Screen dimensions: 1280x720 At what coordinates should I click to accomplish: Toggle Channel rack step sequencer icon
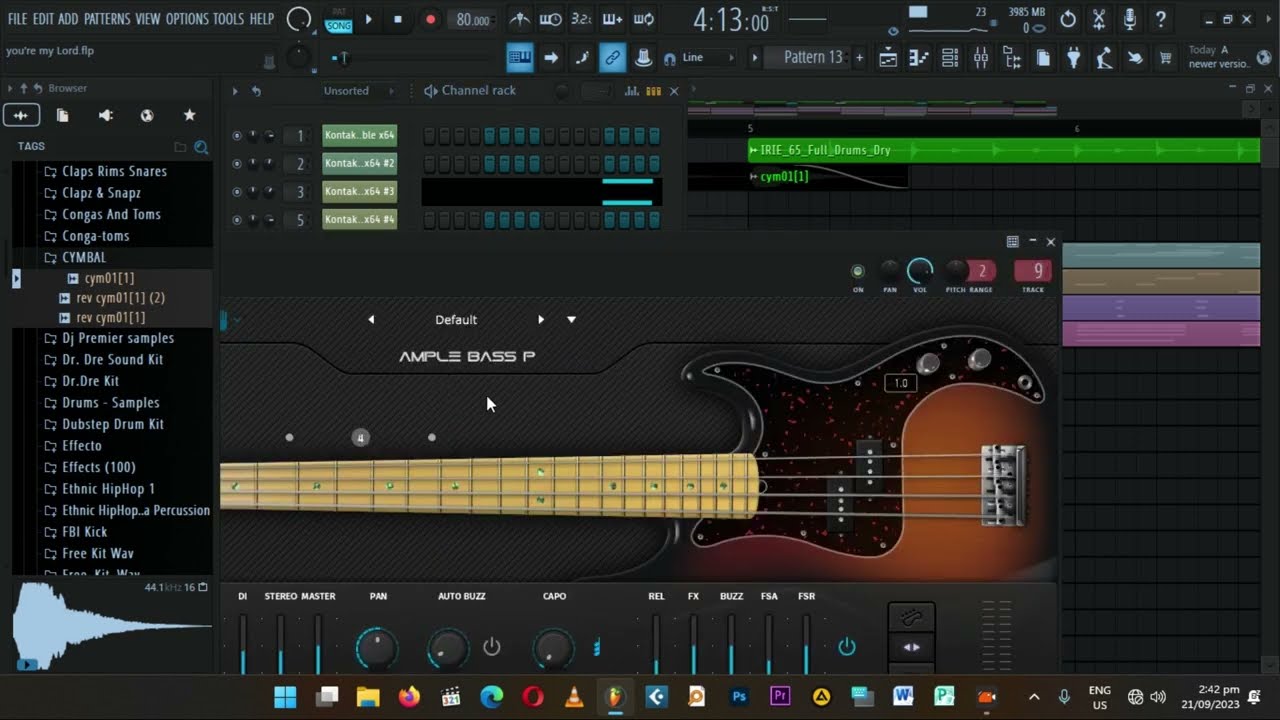coord(653,91)
